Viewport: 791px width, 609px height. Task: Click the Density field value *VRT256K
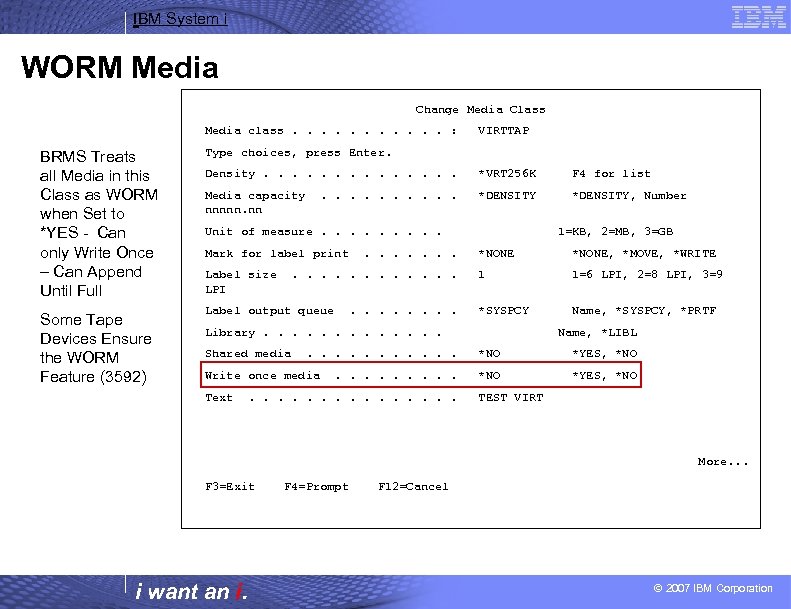(x=507, y=174)
